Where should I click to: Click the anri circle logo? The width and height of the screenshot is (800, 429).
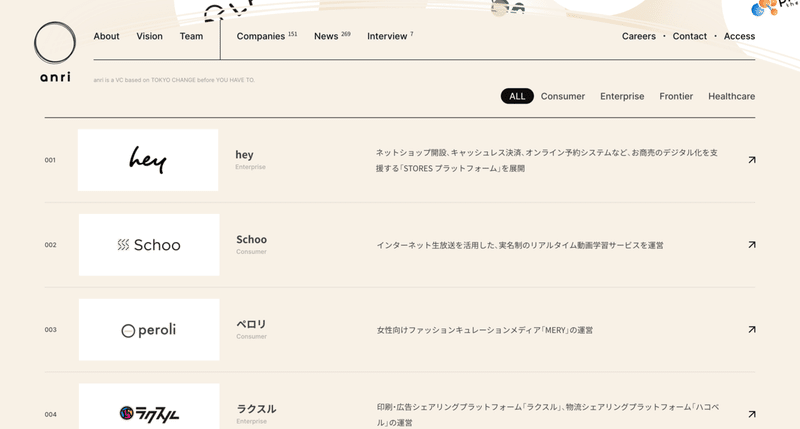55,43
